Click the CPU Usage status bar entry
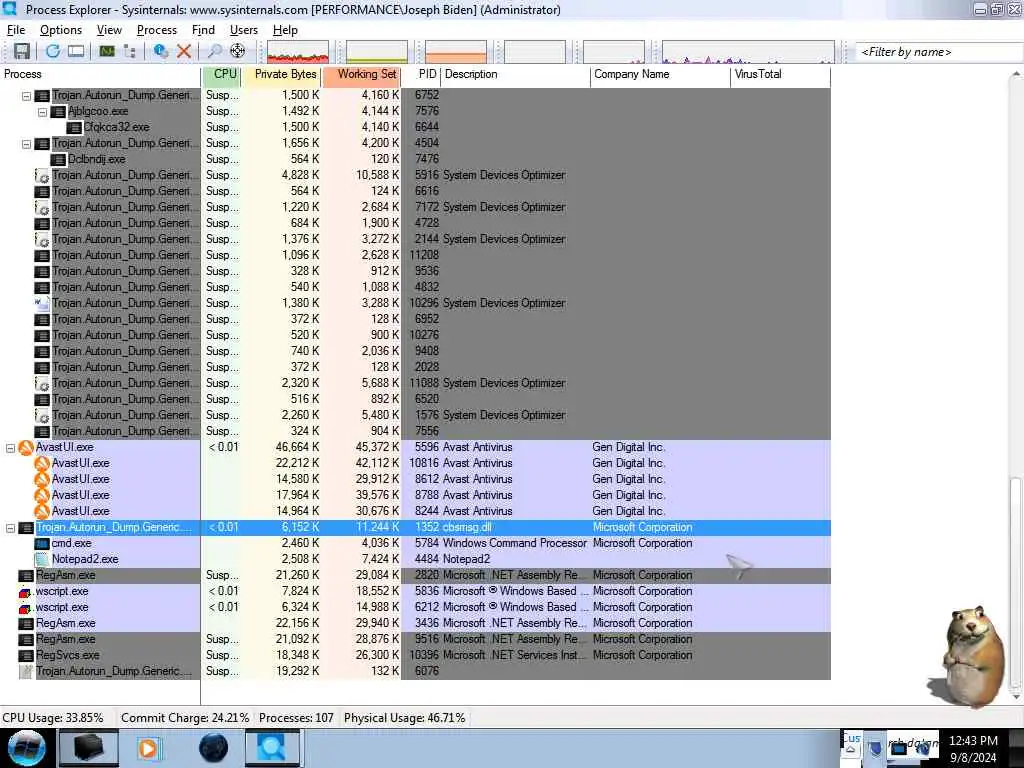1024x768 pixels. [53, 718]
